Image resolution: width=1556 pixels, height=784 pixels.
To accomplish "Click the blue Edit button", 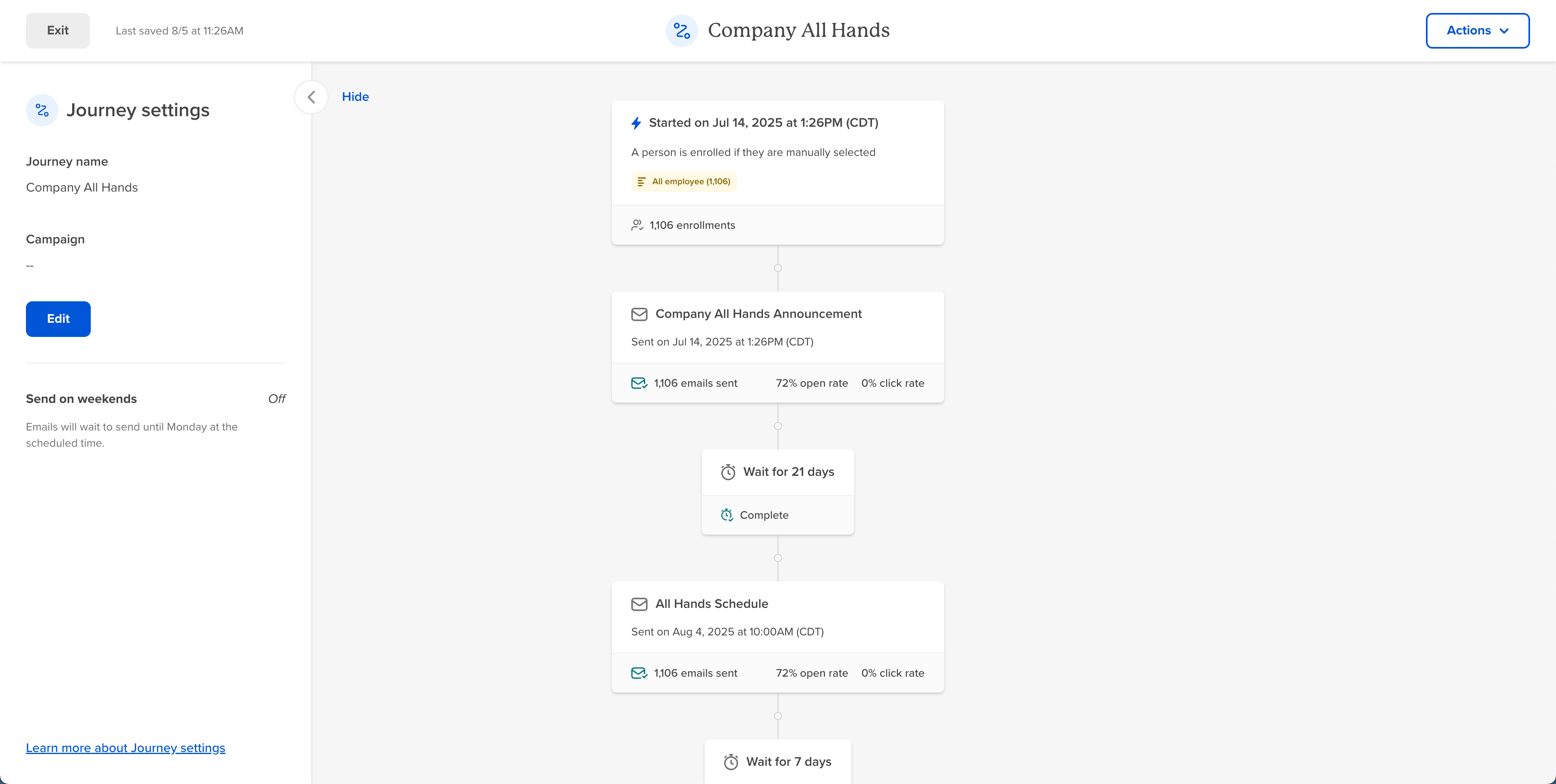I will 58,319.
